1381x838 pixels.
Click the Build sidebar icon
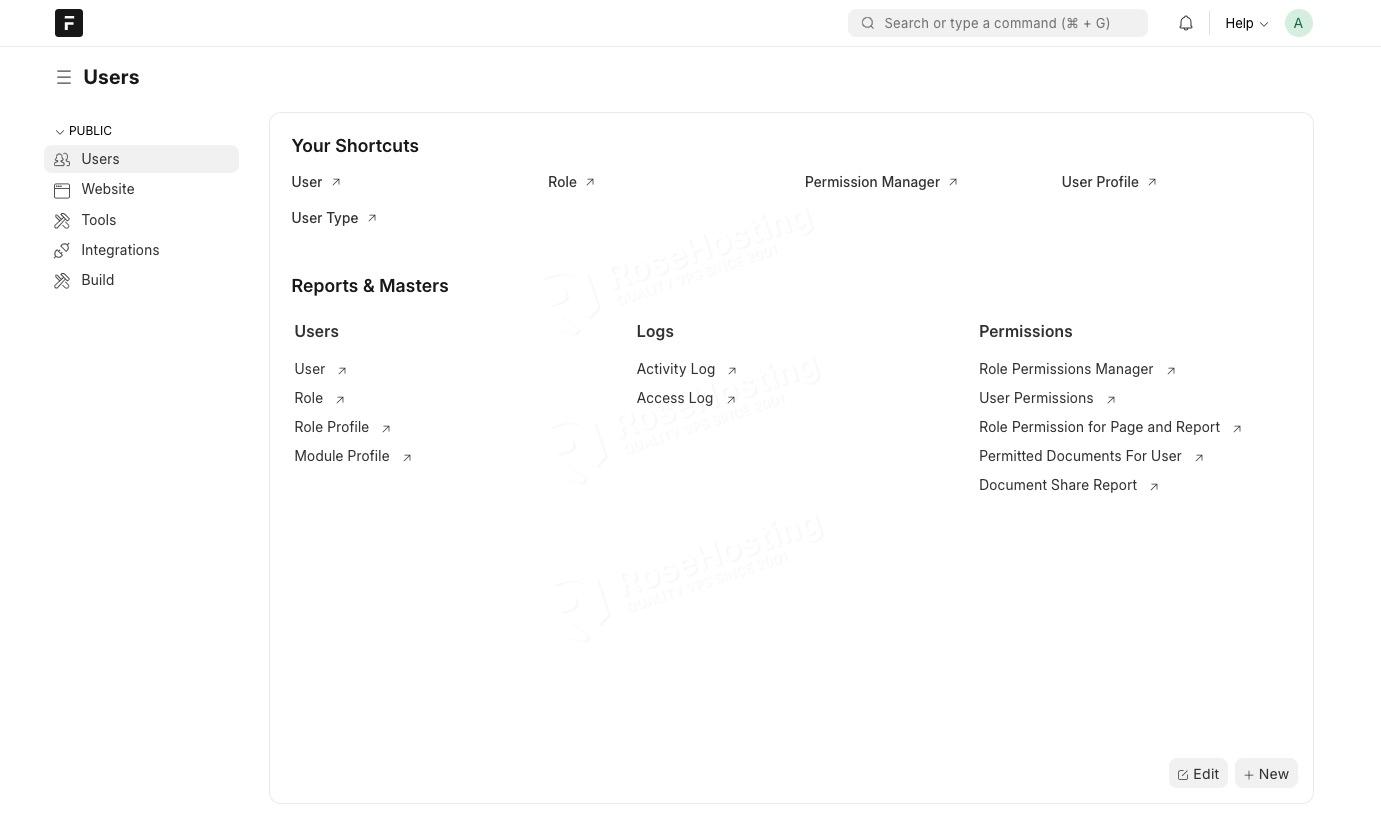(x=62, y=280)
